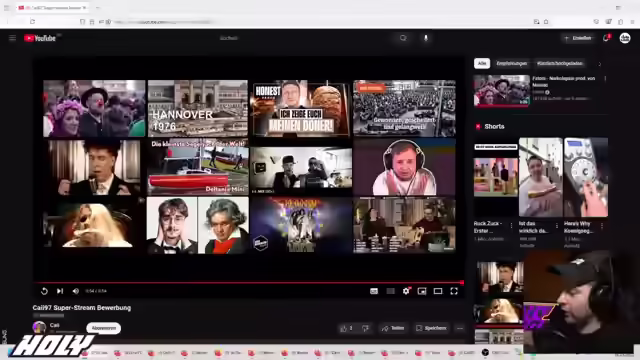Click the Speichern save button
This screenshot has height=360, width=640.
(x=431, y=328)
